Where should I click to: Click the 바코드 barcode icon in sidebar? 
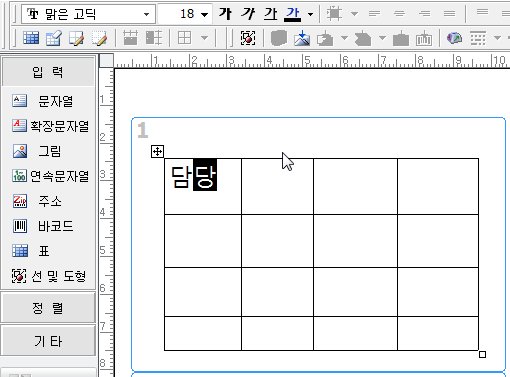tap(20, 226)
